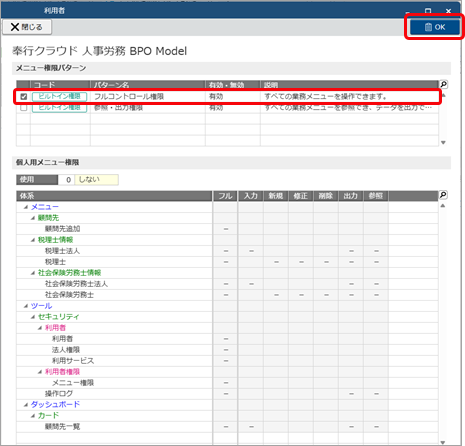Click the フルコントロール権限 pattern name cell

(148, 97)
